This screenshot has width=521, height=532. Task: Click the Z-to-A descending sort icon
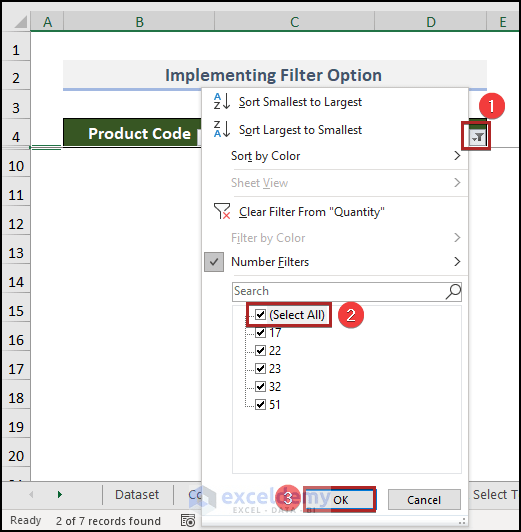point(222,129)
